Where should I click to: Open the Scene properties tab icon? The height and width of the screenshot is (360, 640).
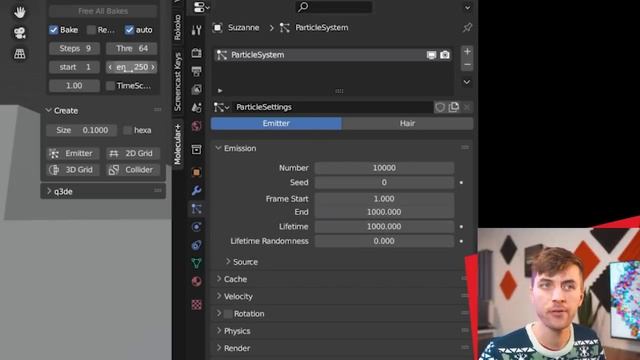click(x=196, y=107)
